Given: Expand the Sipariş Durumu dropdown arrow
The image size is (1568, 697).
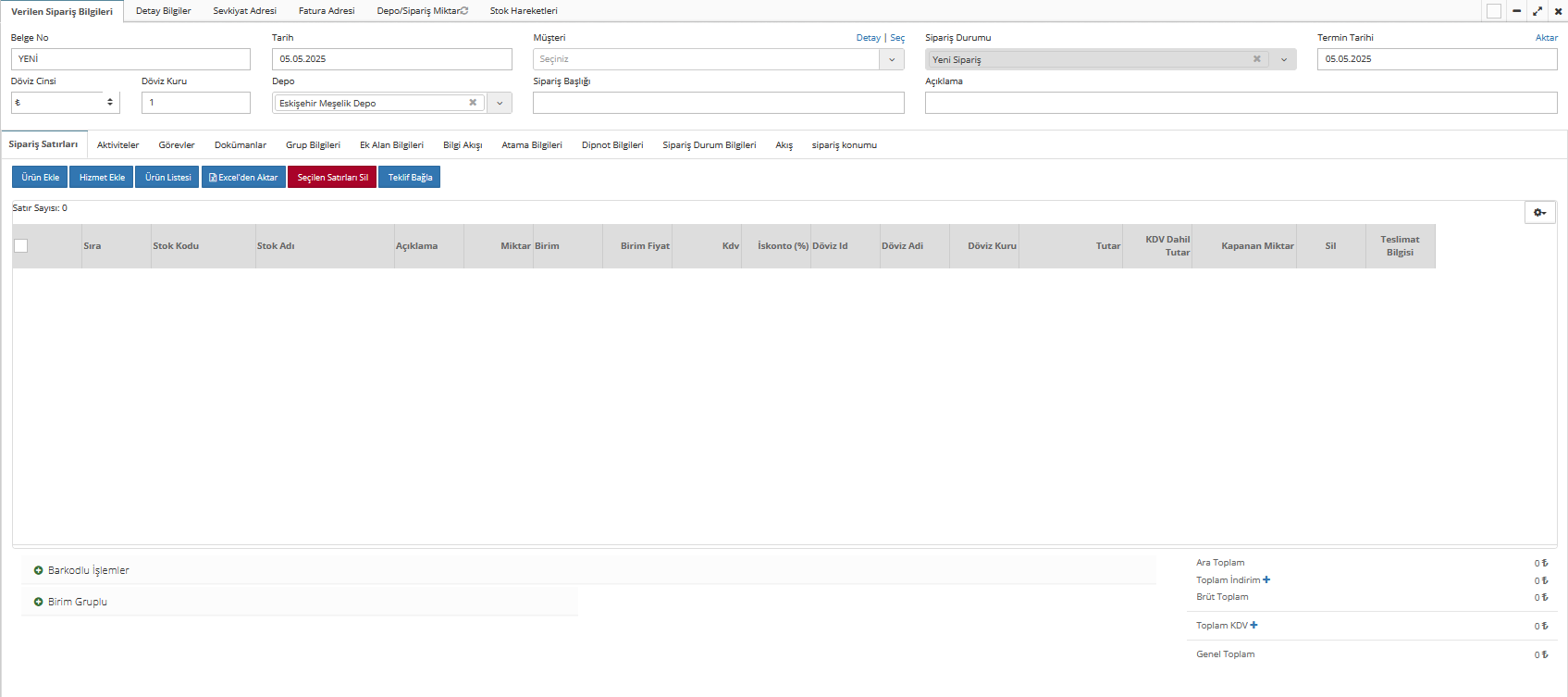Looking at the screenshot, I should 1283,59.
